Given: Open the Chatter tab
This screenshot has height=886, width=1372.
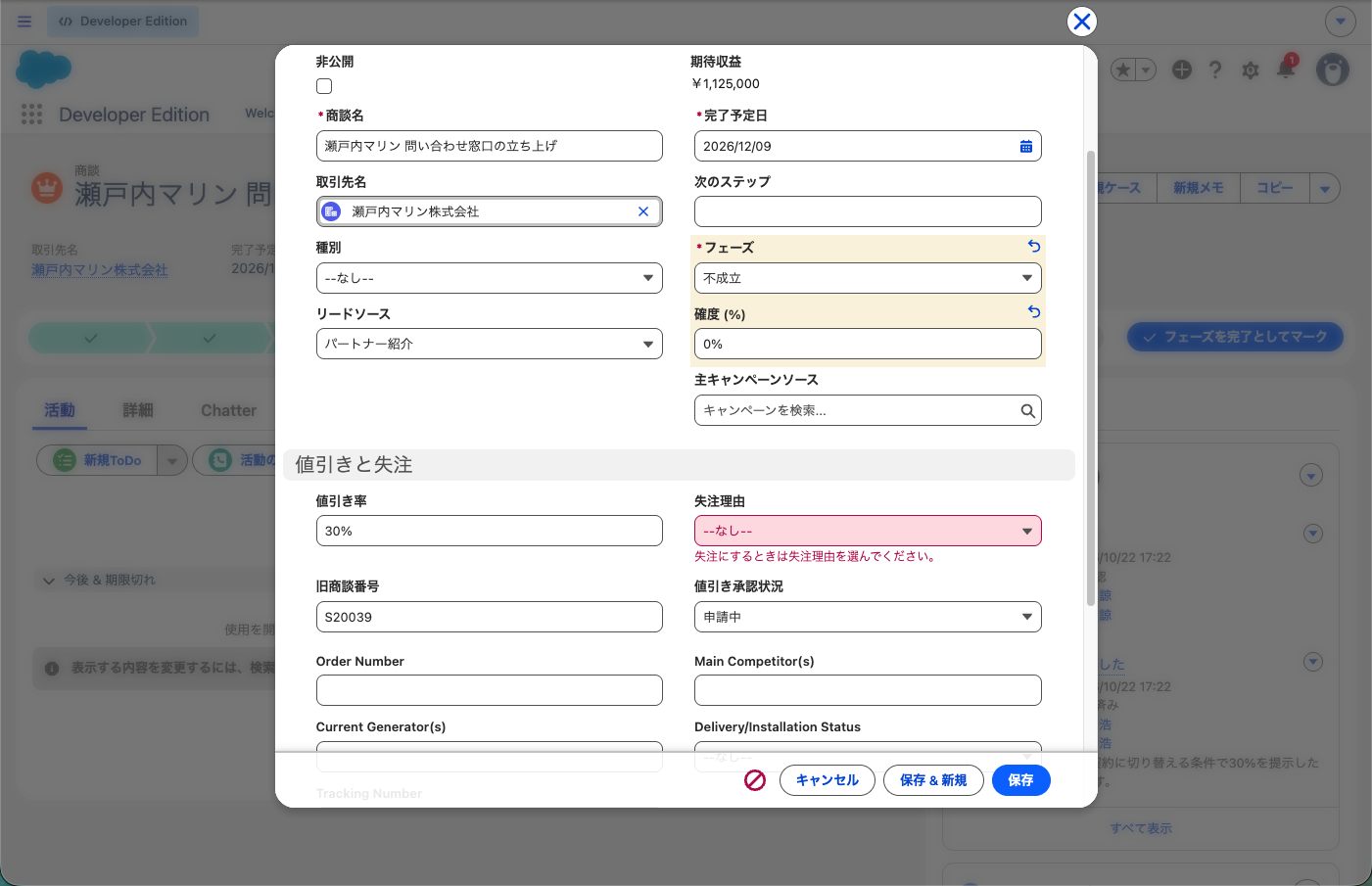Looking at the screenshot, I should (x=228, y=410).
